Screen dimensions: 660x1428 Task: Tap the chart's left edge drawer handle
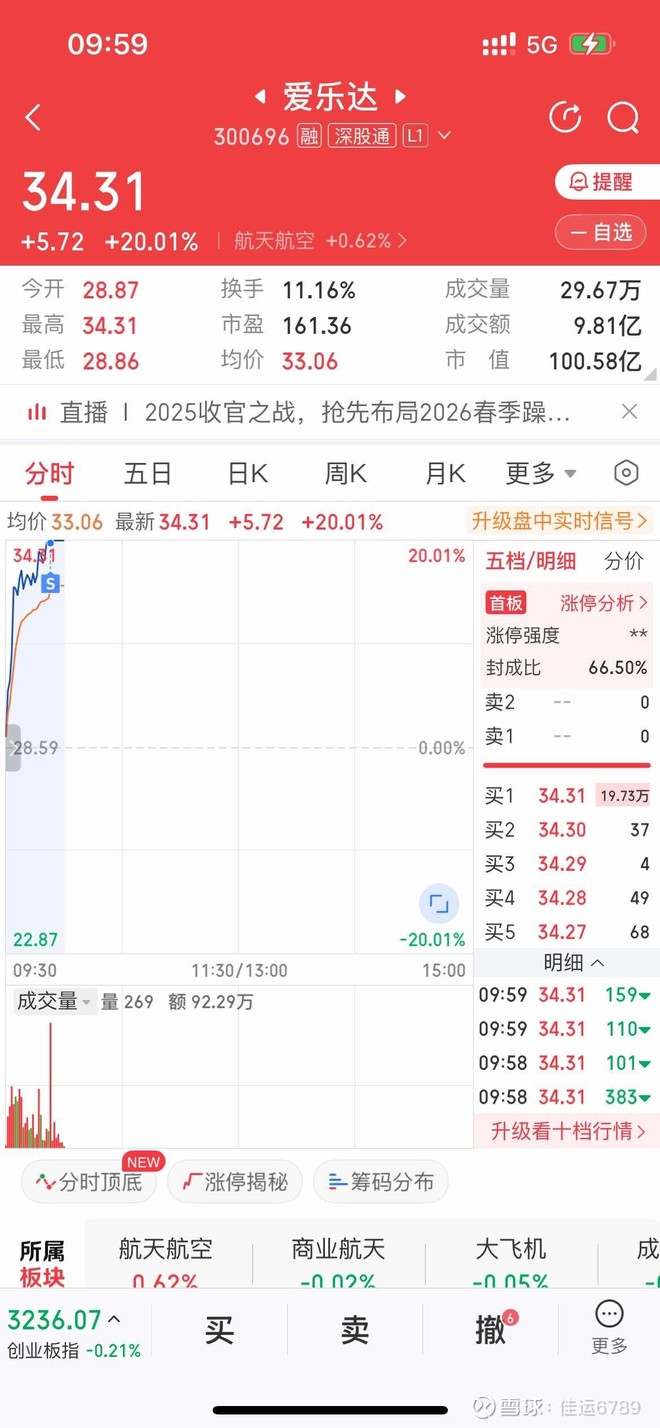click(x=12, y=748)
